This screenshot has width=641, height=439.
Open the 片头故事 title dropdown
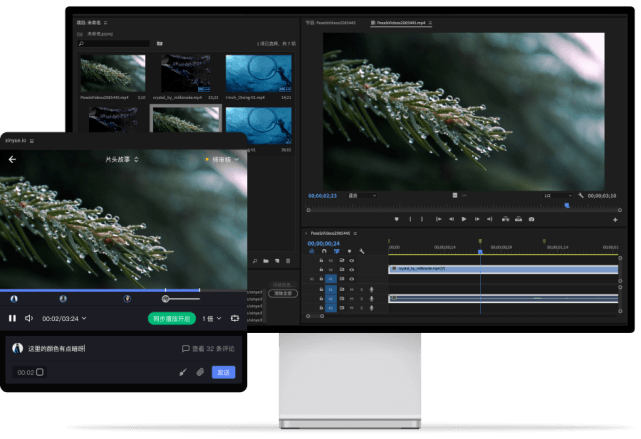tap(123, 159)
